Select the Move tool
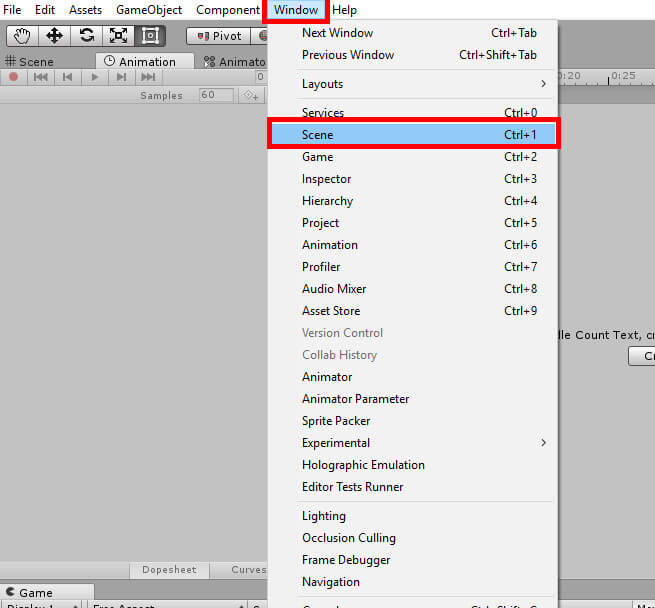Viewport: 655px width, 608px height. point(54,36)
